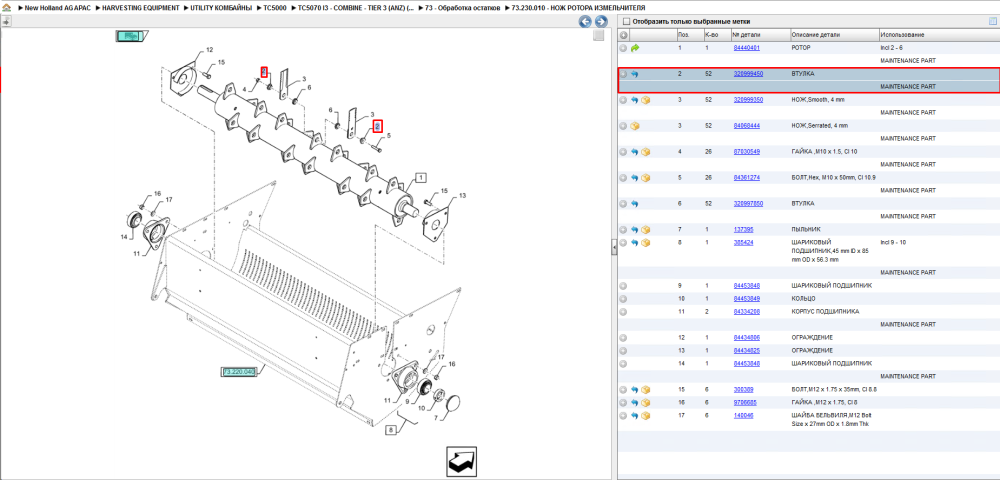This screenshot has width=1000, height=480.
Task: Click the small square icon in the diagram's corner
Action: (x=598, y=36)
